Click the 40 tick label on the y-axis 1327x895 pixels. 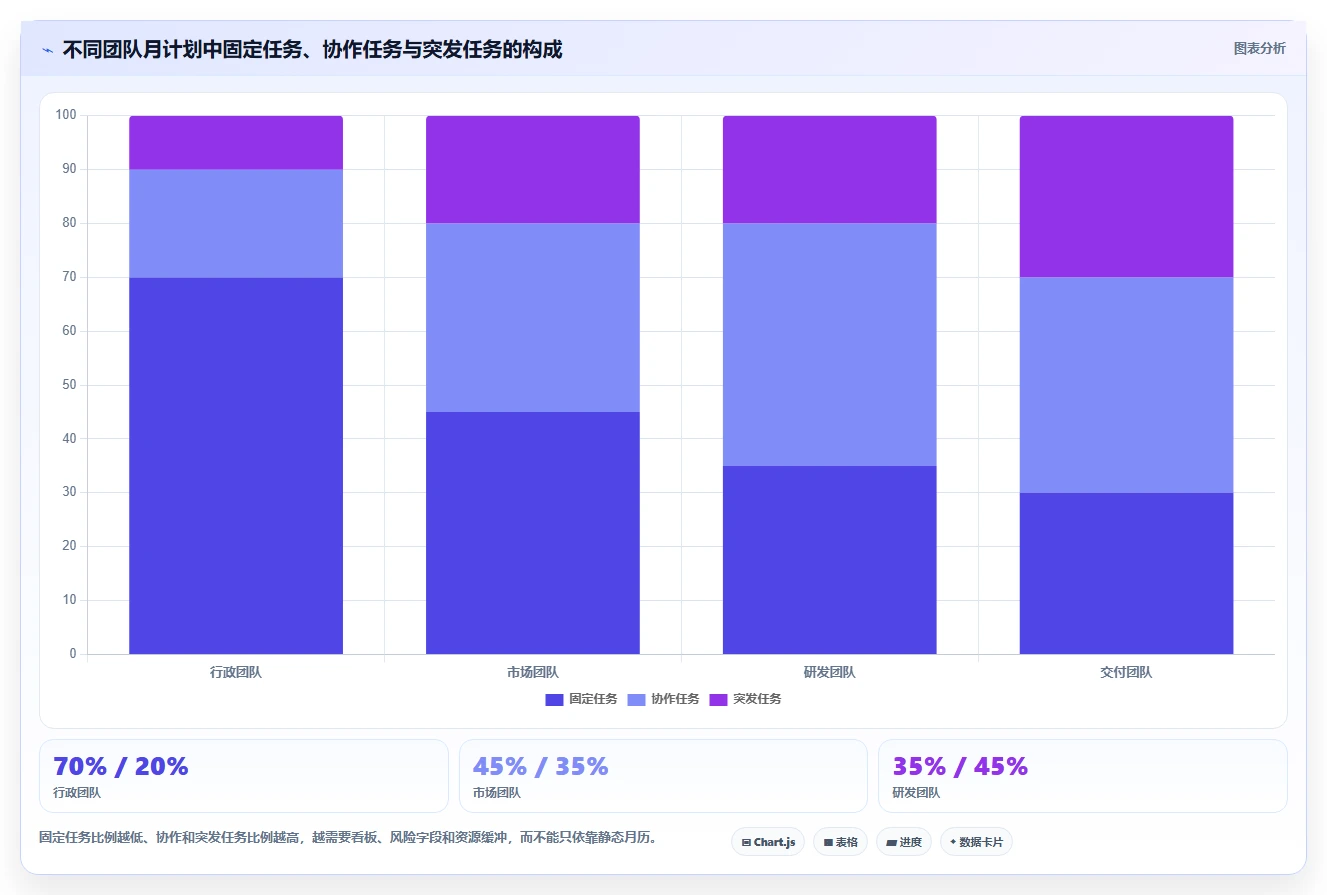click(x=70, y=439)
